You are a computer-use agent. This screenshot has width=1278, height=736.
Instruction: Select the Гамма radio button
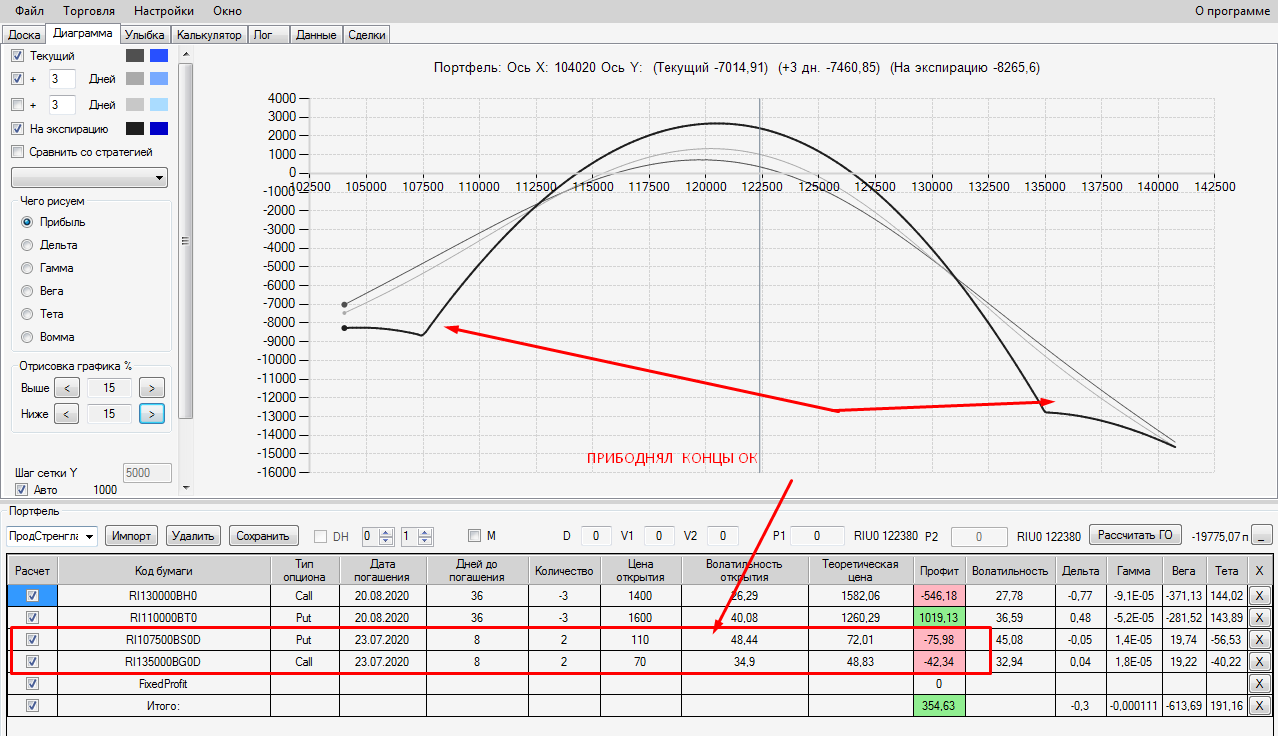point(27,268)
